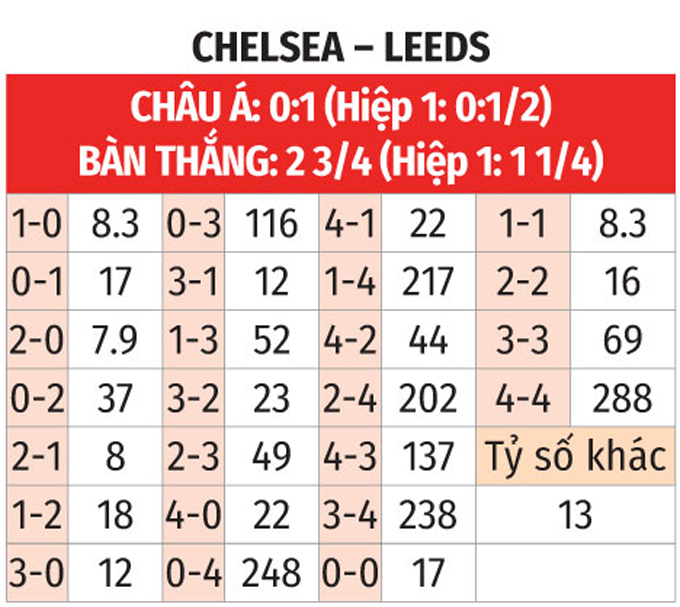Click the 217 odds value
Image resolution: width=680 pixels, height=607 pixels.
(427, 283)
